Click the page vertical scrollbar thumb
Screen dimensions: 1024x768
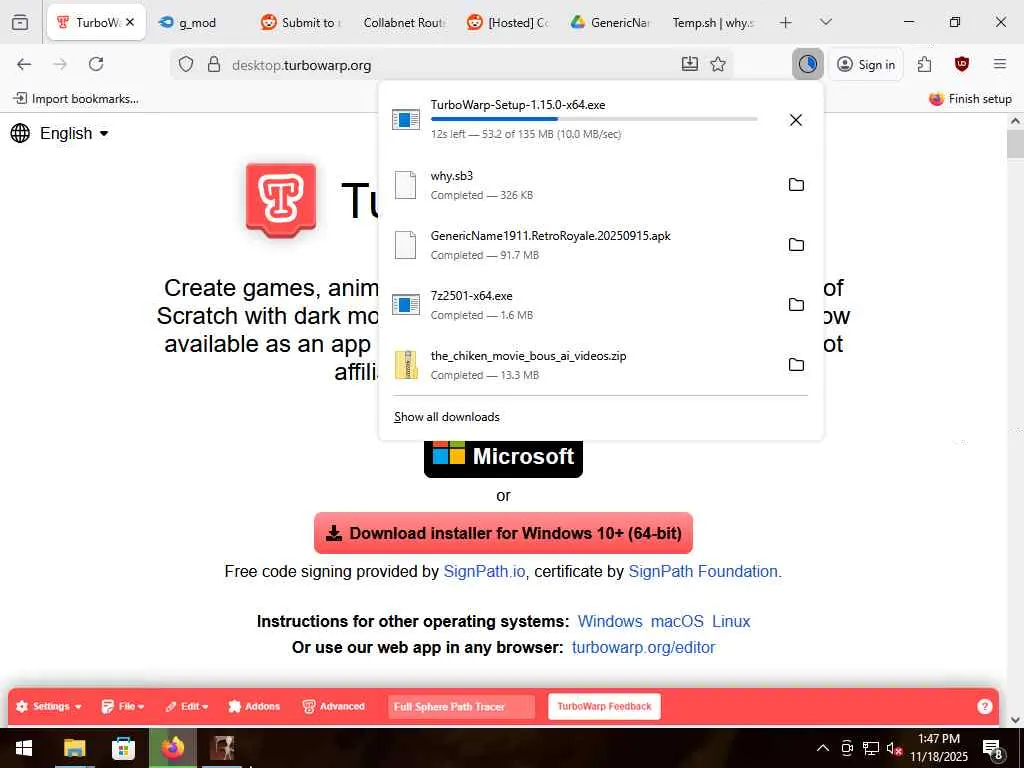tap(1015, 144)
